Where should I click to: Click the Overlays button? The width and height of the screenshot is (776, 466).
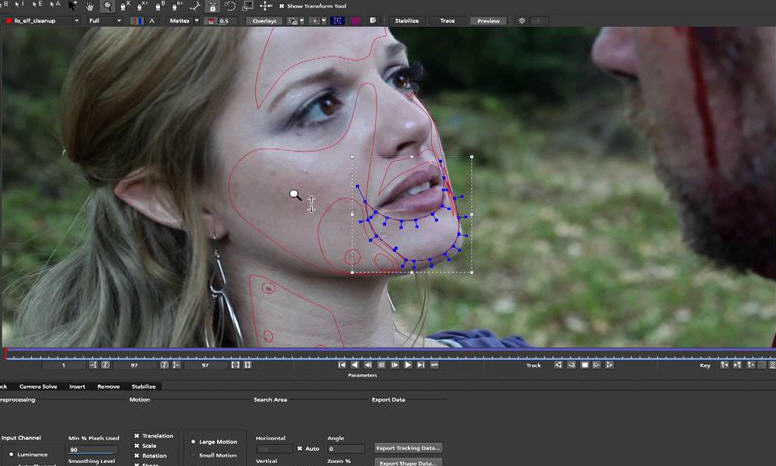tap(265, 21)
